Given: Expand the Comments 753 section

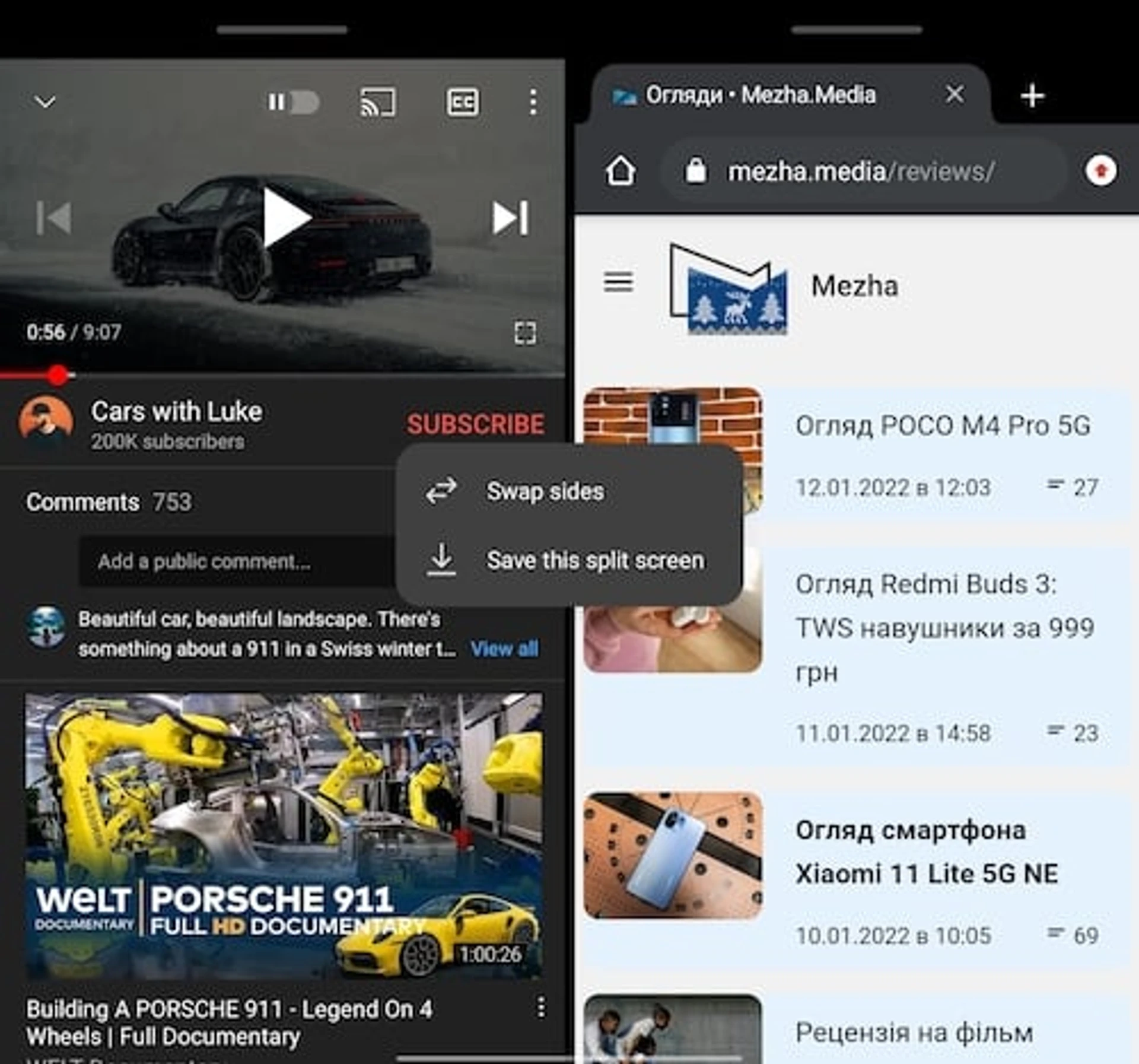Looking at the screenshot, I should (109, 502).
